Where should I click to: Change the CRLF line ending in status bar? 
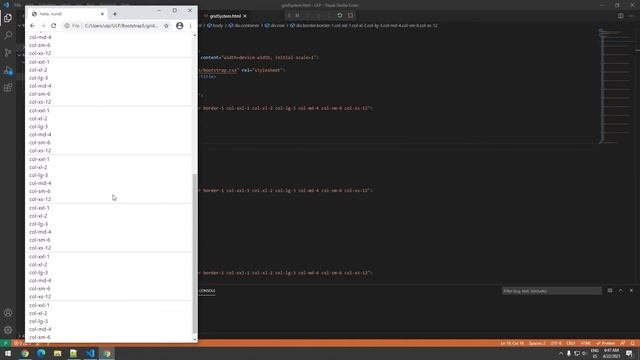(x=571, y=343)
